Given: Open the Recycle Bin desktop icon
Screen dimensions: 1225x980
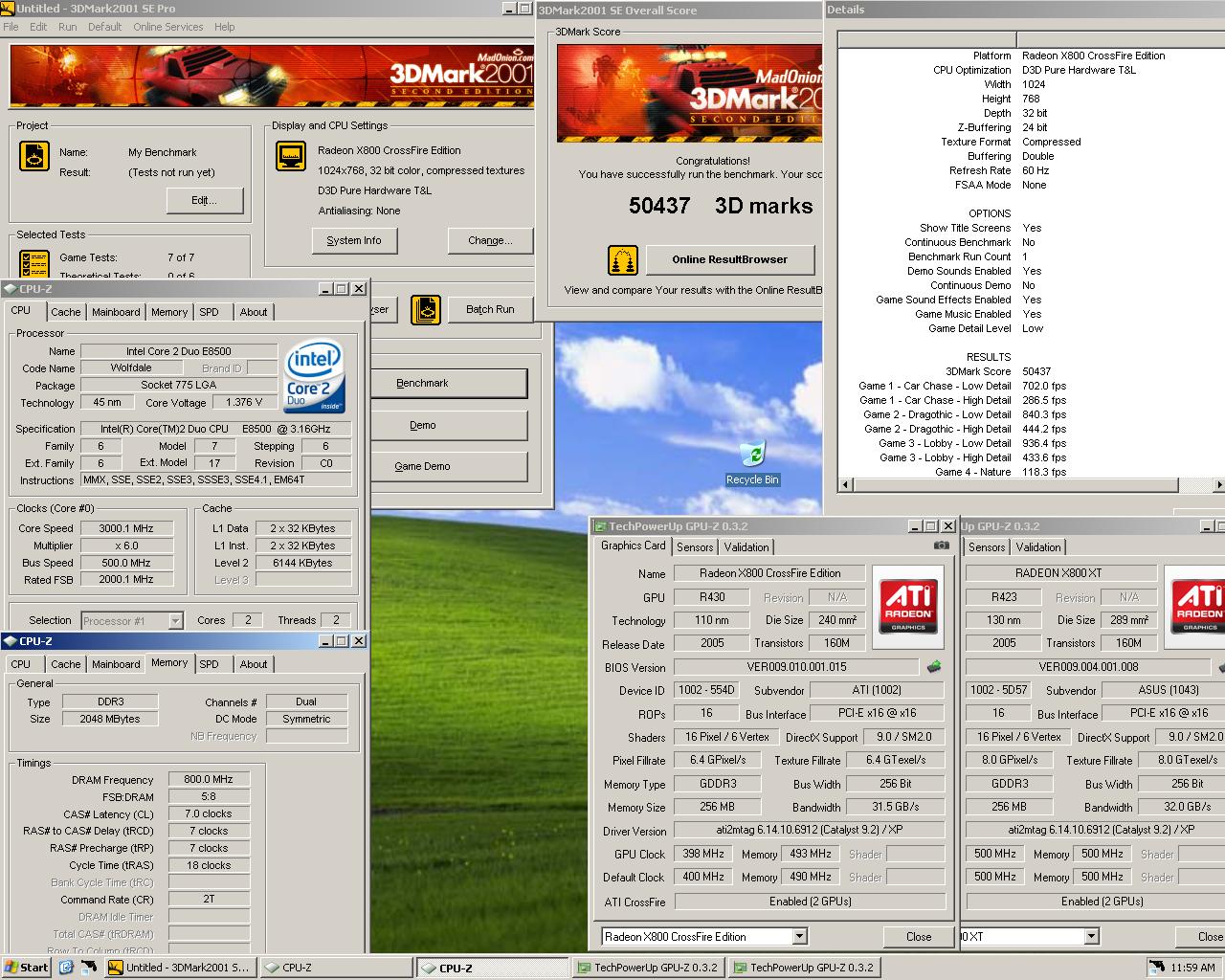Looking at the screenshot, I should click(752, 462).
